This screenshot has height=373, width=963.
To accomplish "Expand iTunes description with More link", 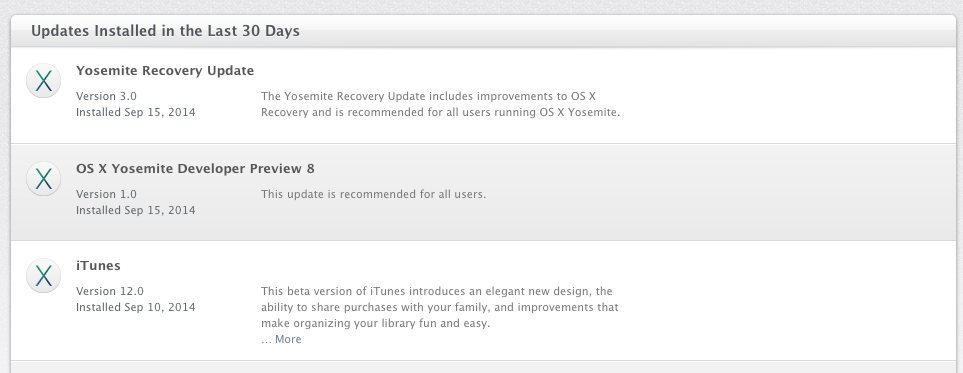I will (x=288, y=339).
